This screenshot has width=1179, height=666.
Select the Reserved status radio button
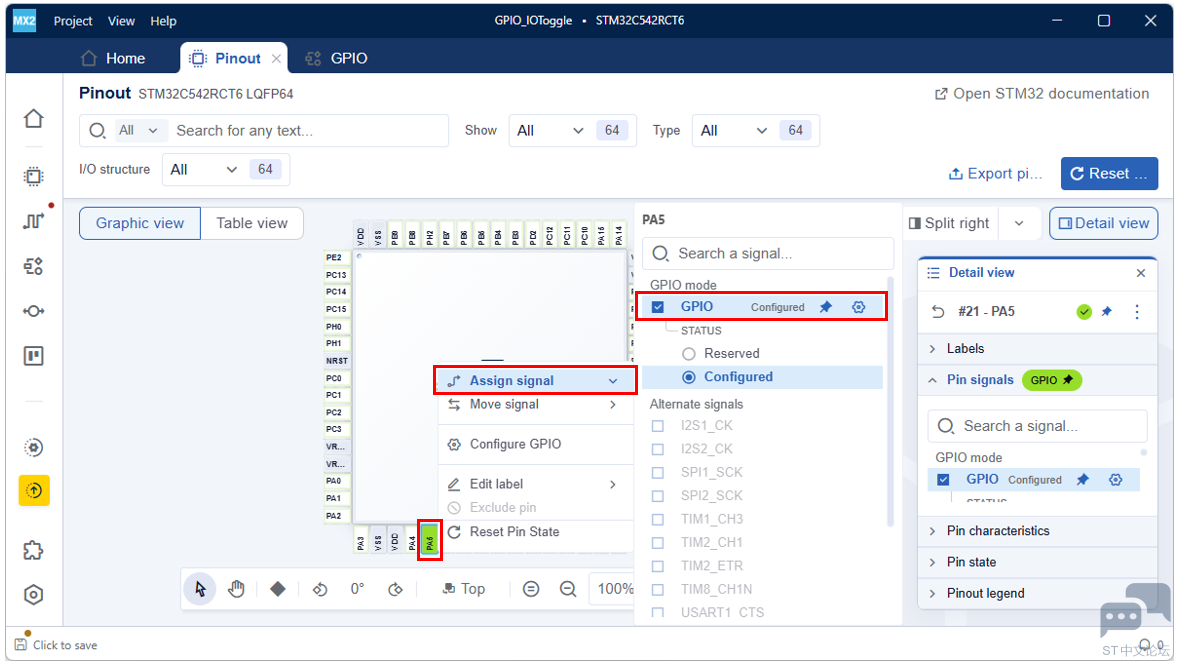[x=689, y=353]
